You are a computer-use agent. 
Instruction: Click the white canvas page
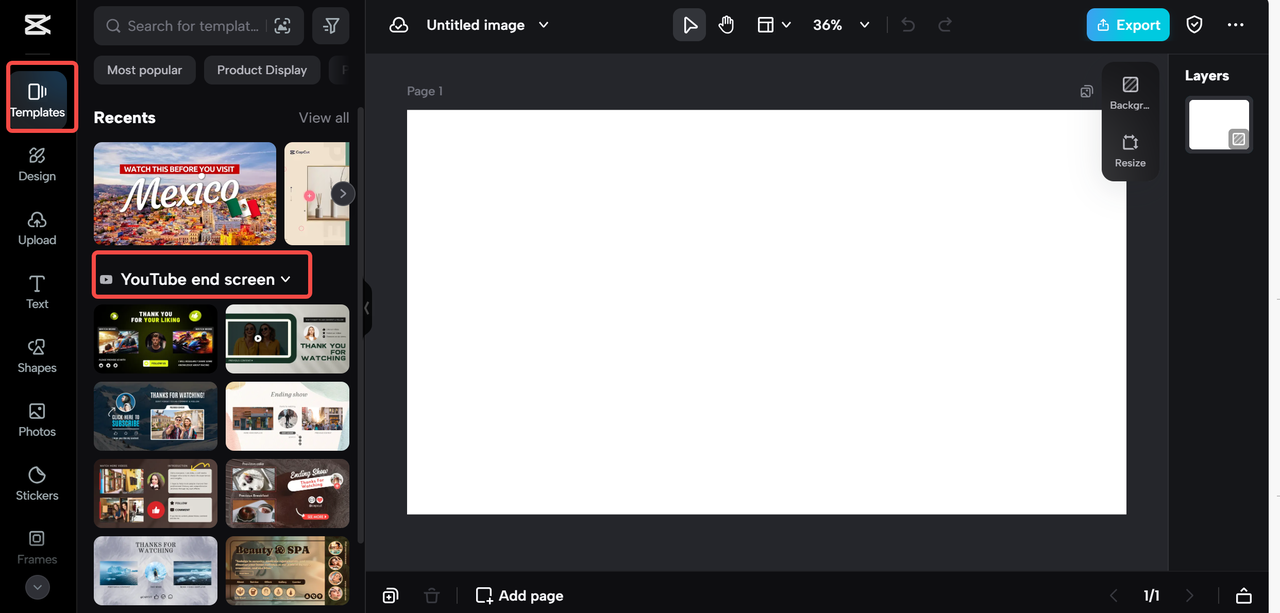pos(766,312)
